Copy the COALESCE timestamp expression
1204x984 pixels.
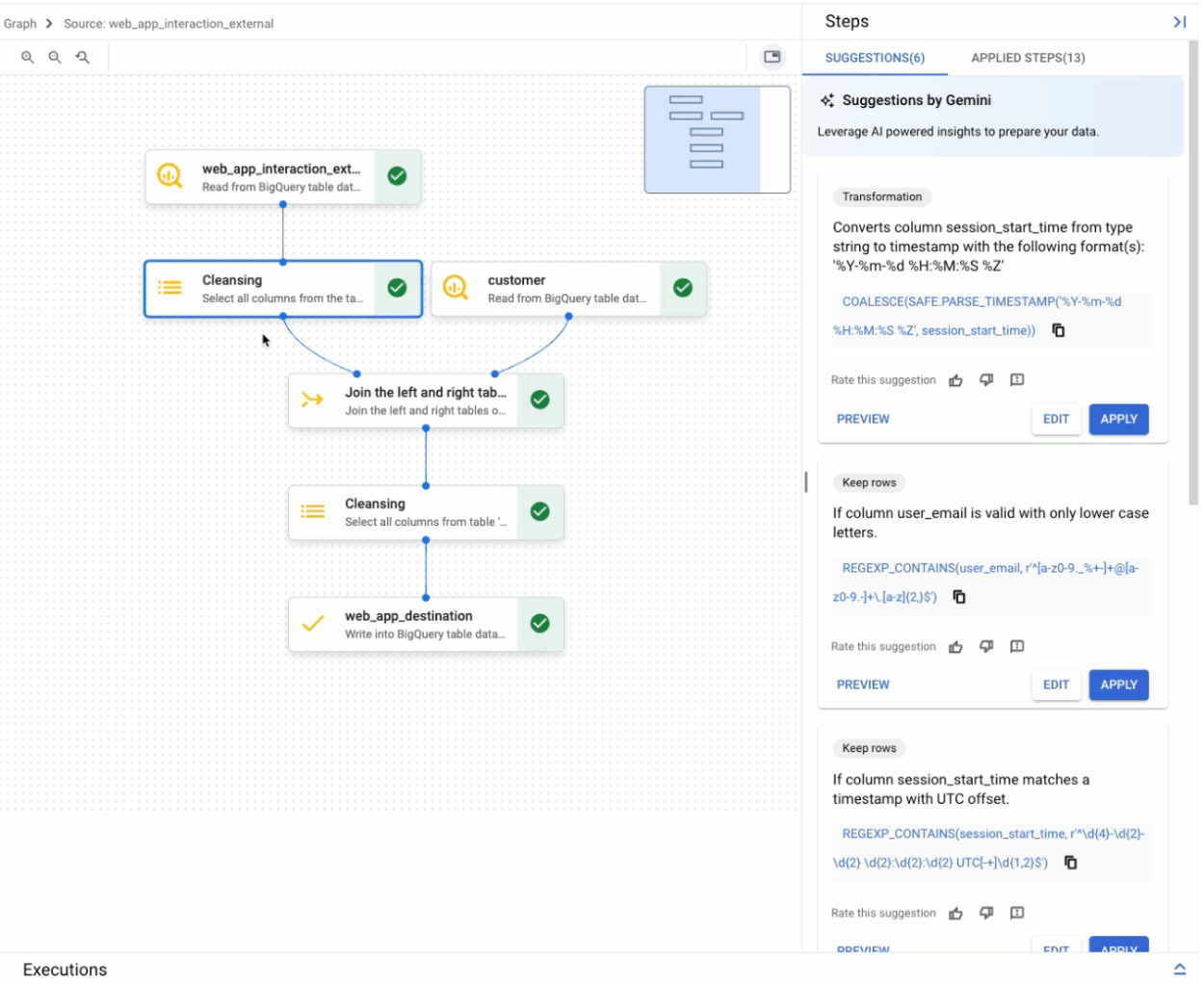[1059, 330]
